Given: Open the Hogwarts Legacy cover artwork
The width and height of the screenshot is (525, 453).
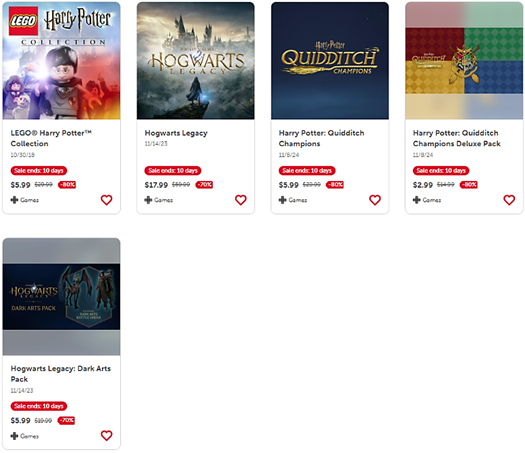Looking at the screenshot, I should [x=196, y=61].
